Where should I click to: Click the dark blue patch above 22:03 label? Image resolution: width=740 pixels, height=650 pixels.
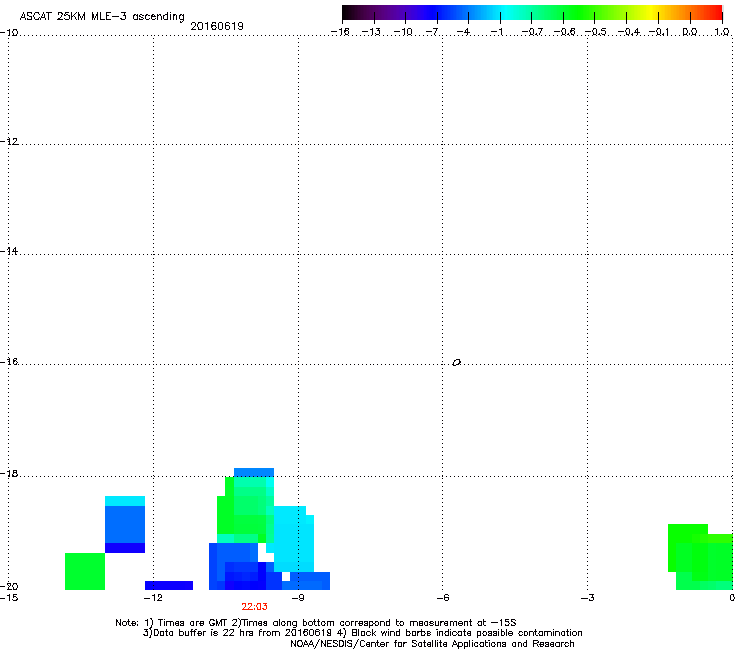pos(245,576)
